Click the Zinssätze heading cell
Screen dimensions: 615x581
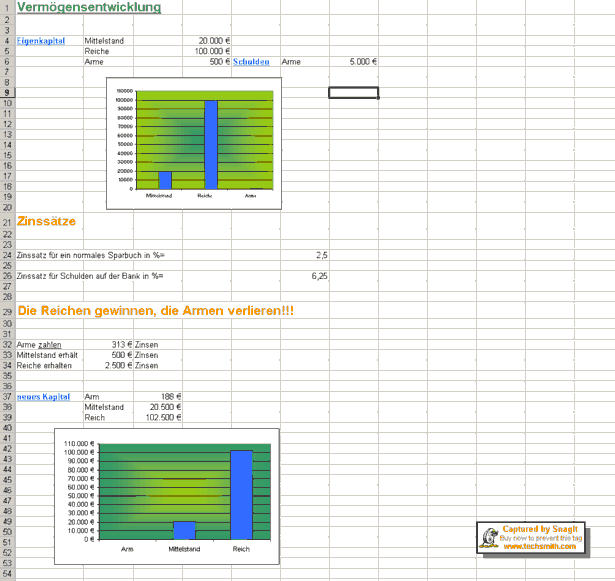tap(46, 222)
